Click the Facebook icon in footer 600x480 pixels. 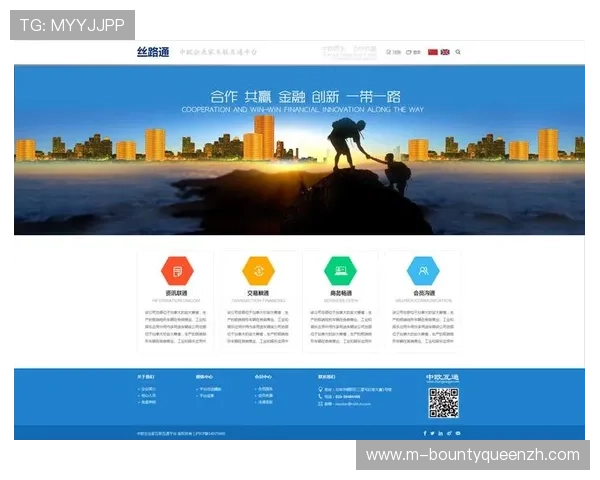click(426, 433)
